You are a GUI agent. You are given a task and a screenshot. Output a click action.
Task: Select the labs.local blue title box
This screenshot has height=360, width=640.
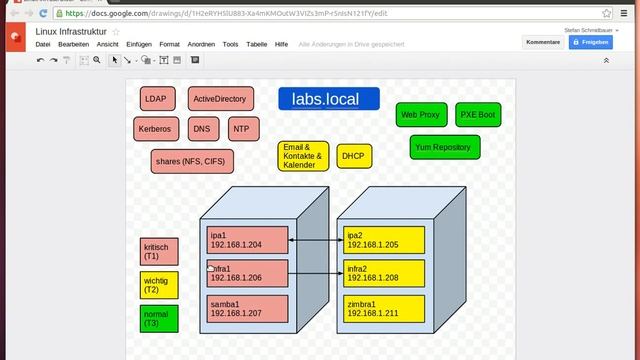[x=329, y=99]
